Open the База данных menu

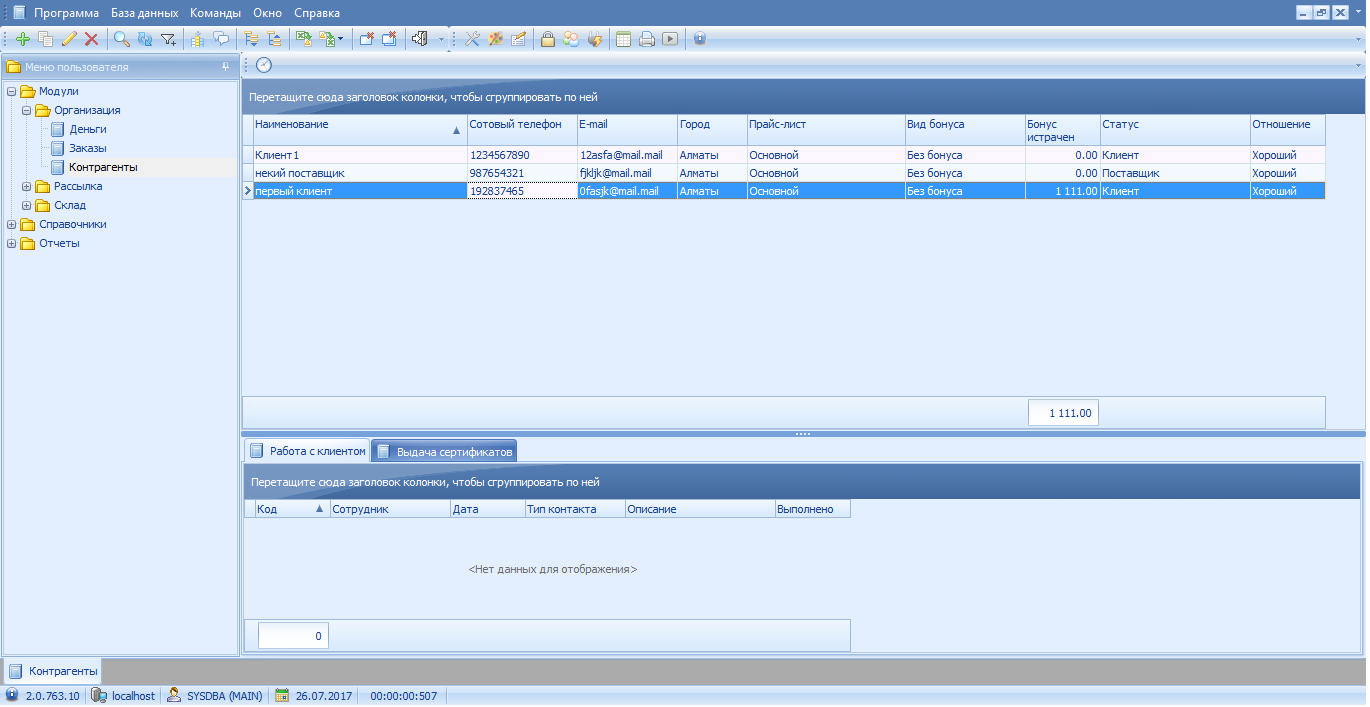pyautogui.click(x=144, y=13)
